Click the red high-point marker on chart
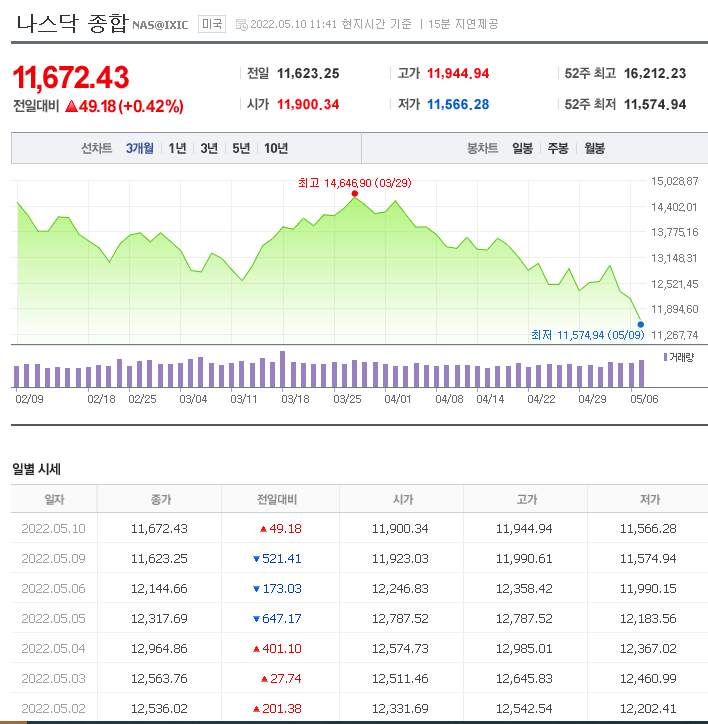708x724 pixels. [x=354, y=193]
